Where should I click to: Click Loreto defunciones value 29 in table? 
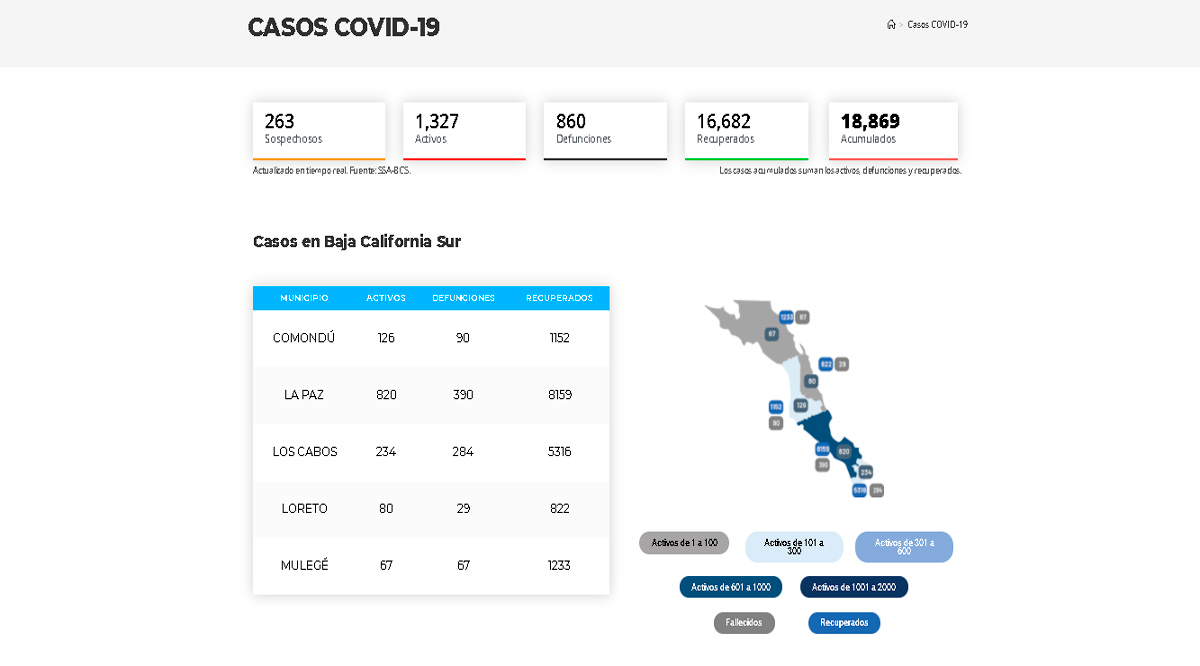click(463, 509)
